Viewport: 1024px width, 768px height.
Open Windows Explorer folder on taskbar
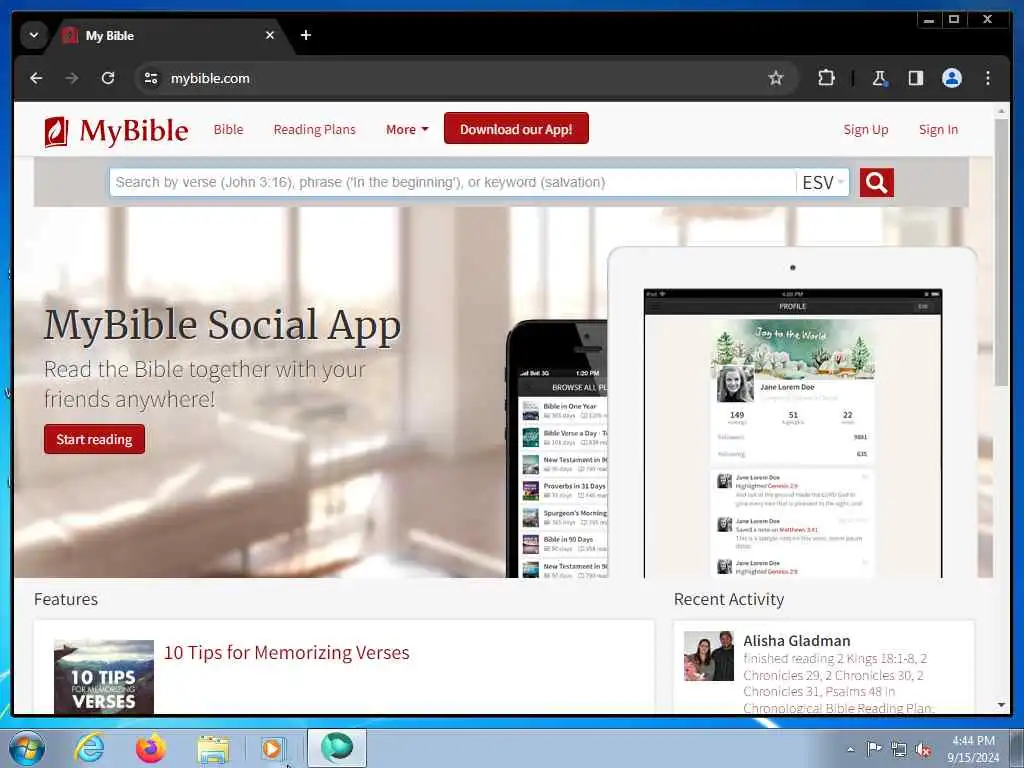[213, 749]
